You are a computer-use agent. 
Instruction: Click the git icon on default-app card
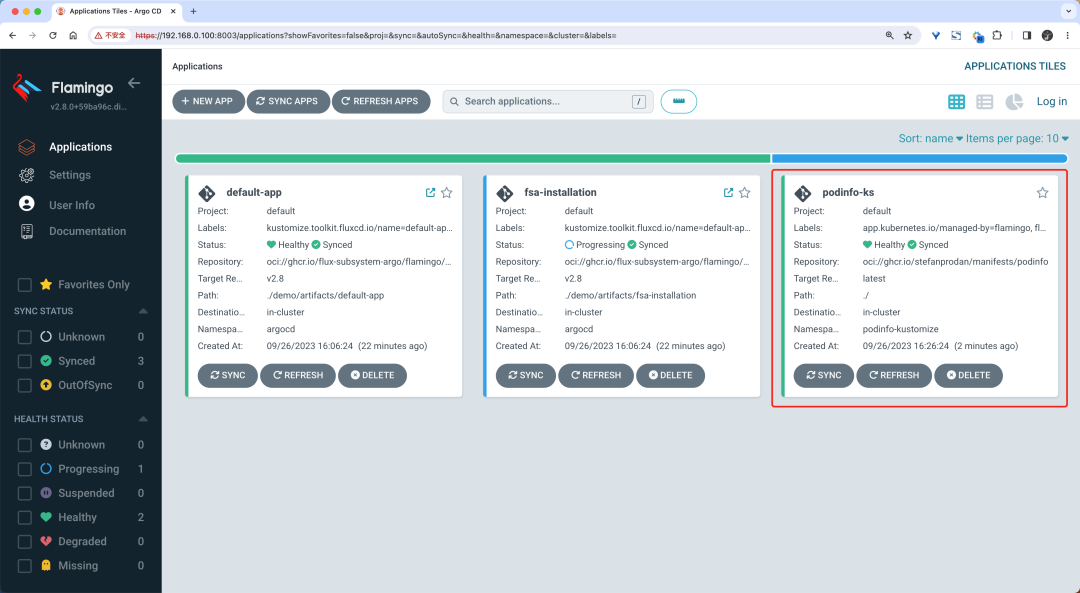pyautogui.click(x=207, y=194)
